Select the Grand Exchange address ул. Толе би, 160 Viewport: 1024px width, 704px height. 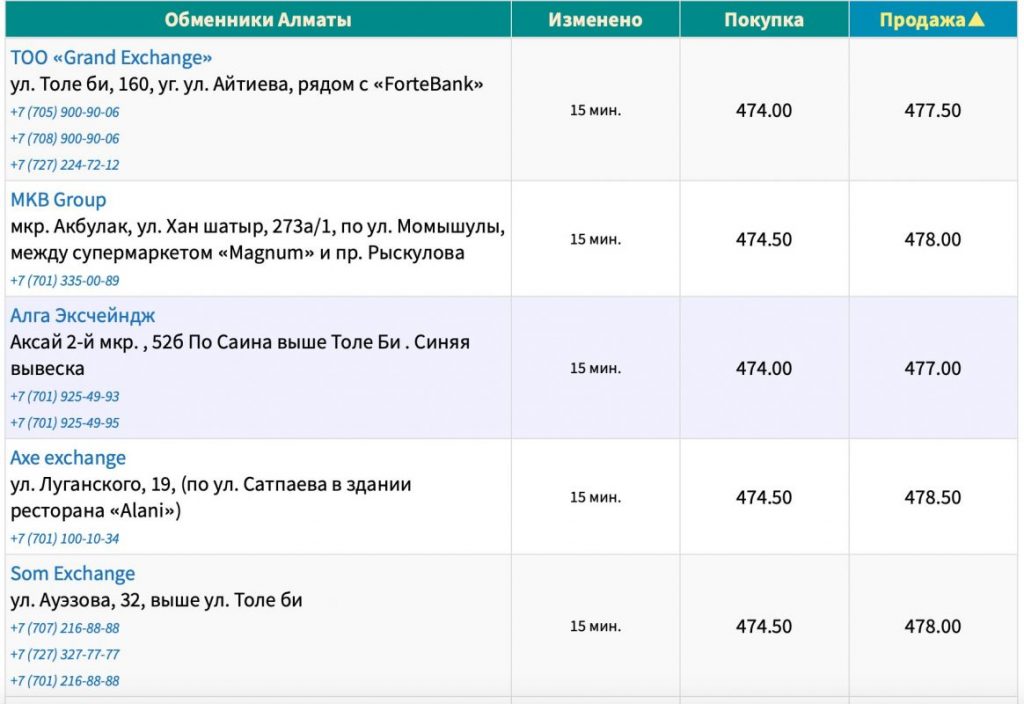[247, 84]
